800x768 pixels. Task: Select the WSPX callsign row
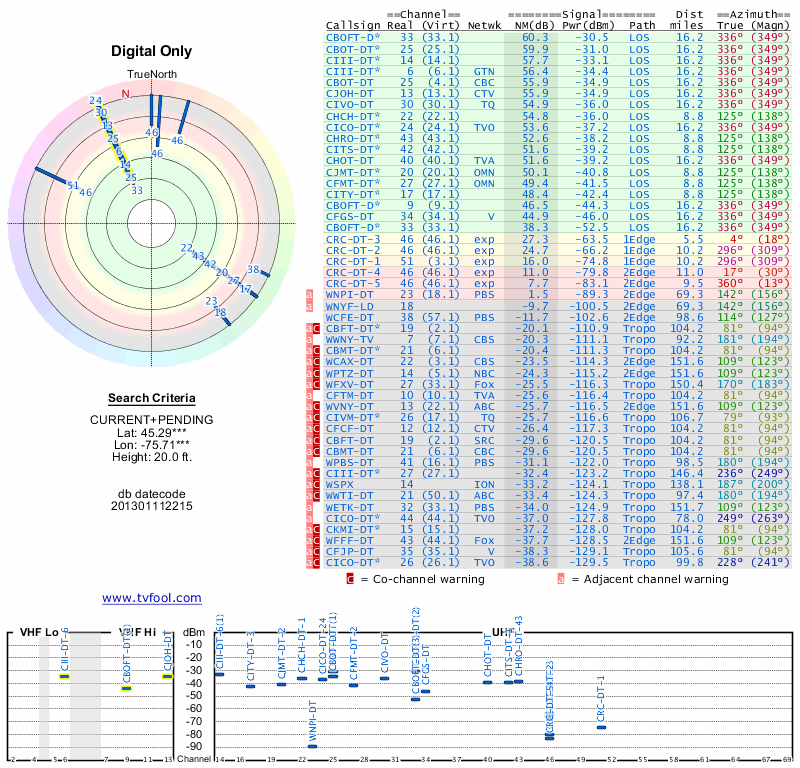tap(558, 485)
